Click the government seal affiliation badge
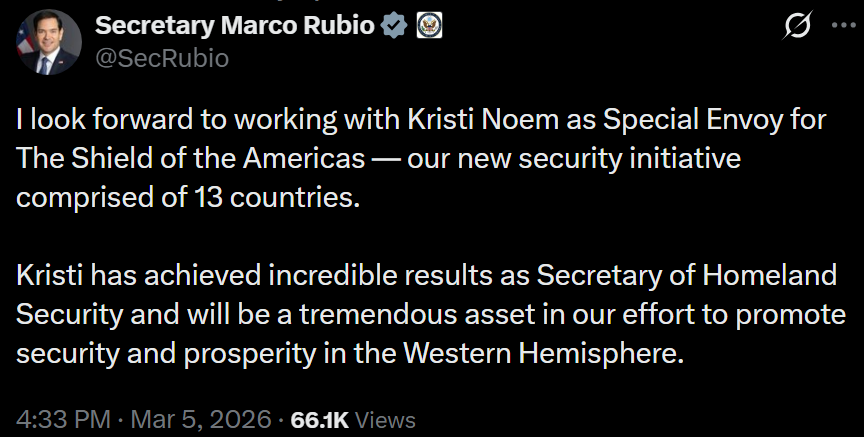The image size is (864, 437). point(428,27)
